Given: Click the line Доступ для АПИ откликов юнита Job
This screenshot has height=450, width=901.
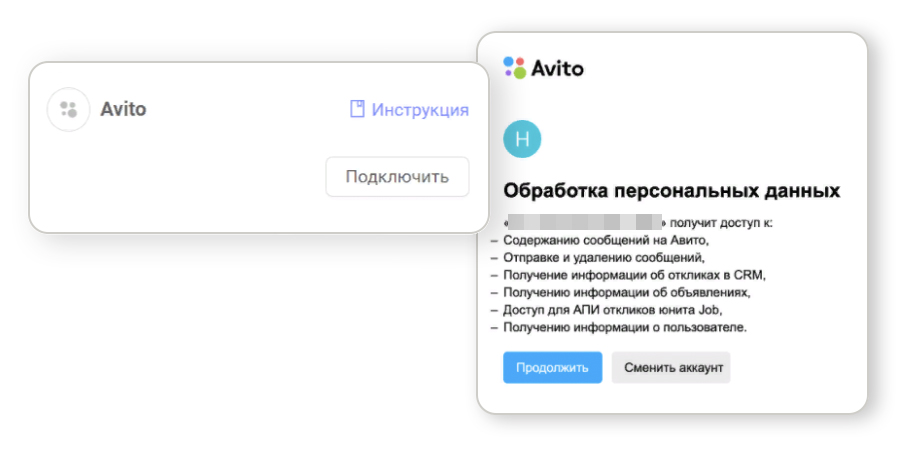Looking at the screenshot, I should pyautogui.click(x=613, y=310).
